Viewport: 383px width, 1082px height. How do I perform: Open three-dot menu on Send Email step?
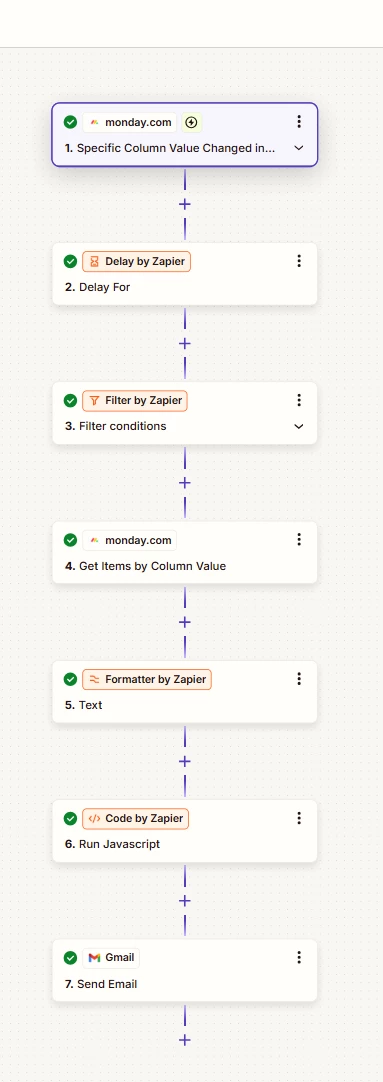tap(299, 958)
